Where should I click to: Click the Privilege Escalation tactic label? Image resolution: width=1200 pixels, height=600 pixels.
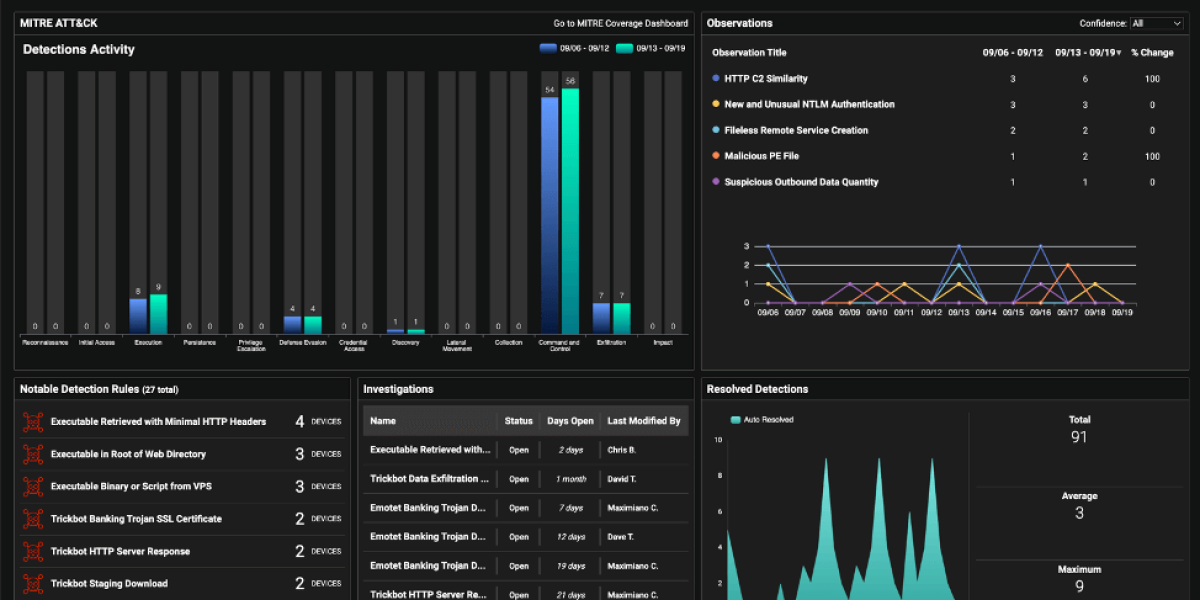pos(251,346)
